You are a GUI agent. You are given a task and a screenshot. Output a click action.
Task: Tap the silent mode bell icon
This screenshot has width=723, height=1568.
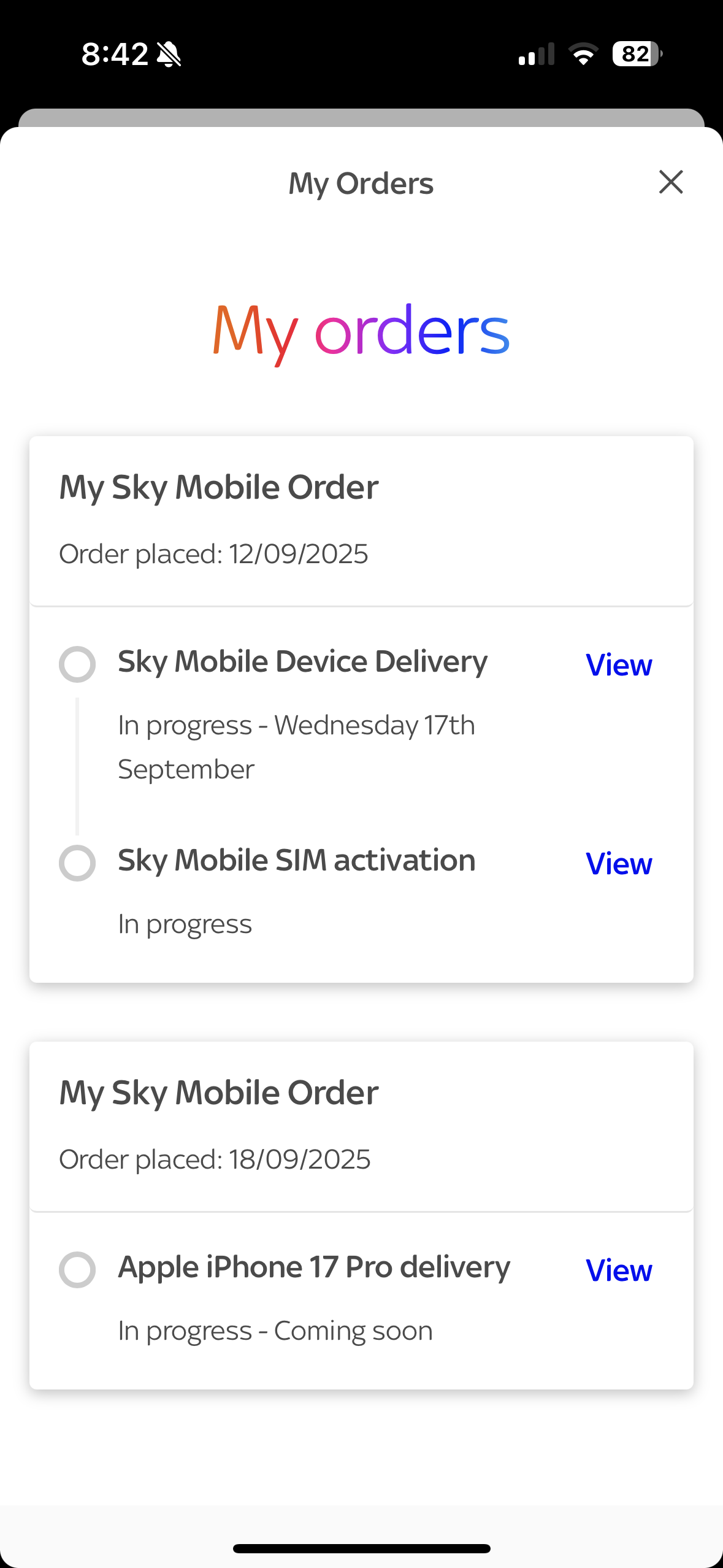(169, 54)
